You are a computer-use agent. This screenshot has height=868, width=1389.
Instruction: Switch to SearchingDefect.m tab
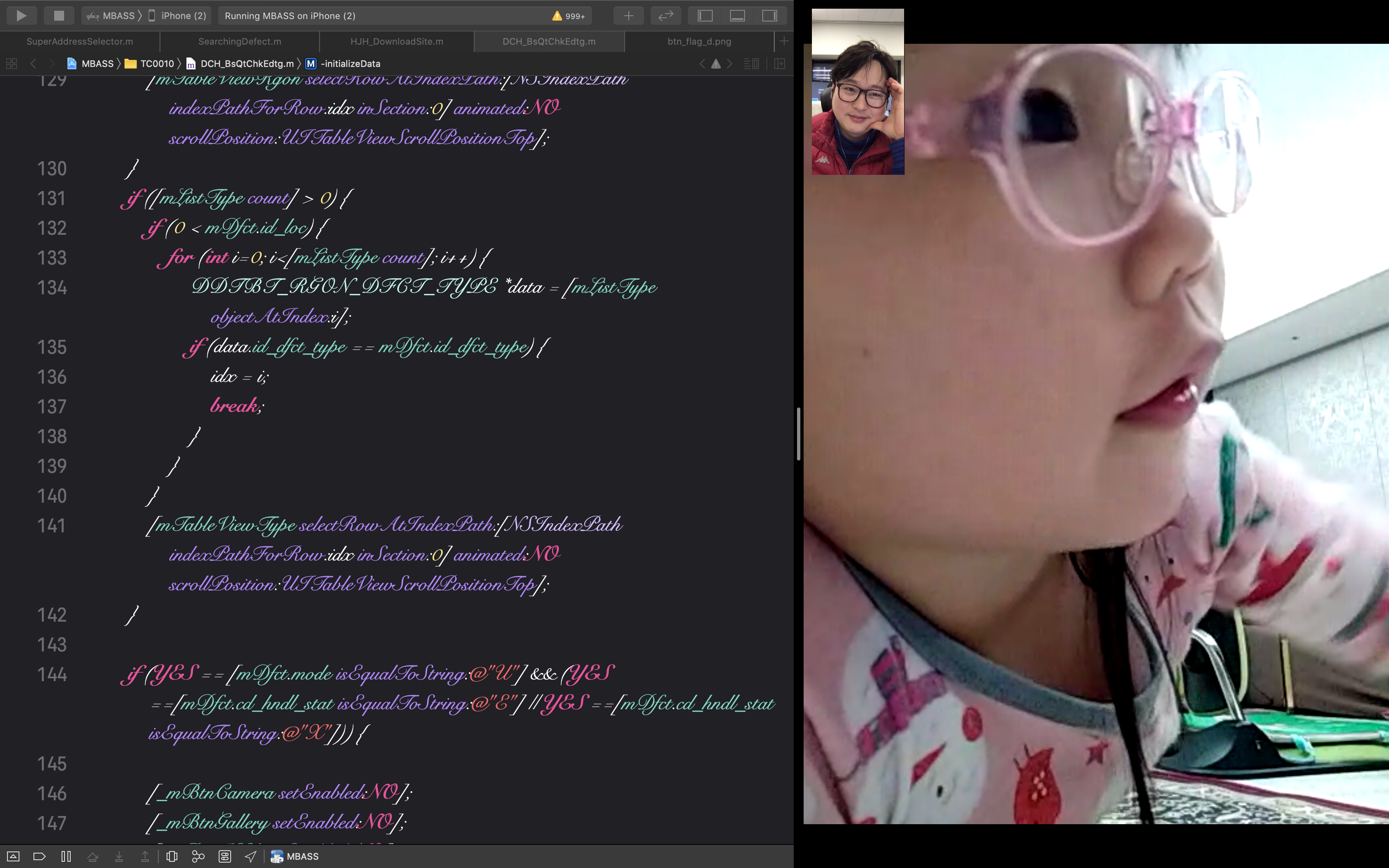click(239, 41)
